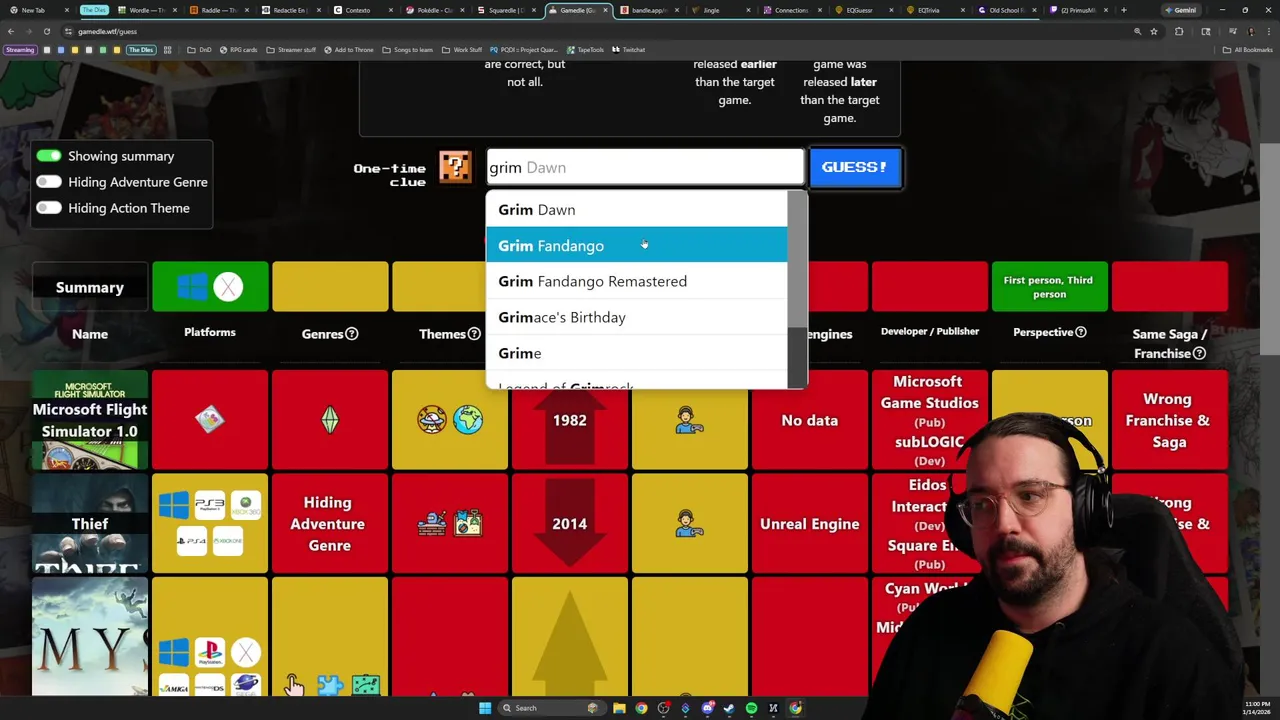Click the one-time clue mystery block icon
The width and height of the screenshot is (1280, 720).
click(455, 167)
